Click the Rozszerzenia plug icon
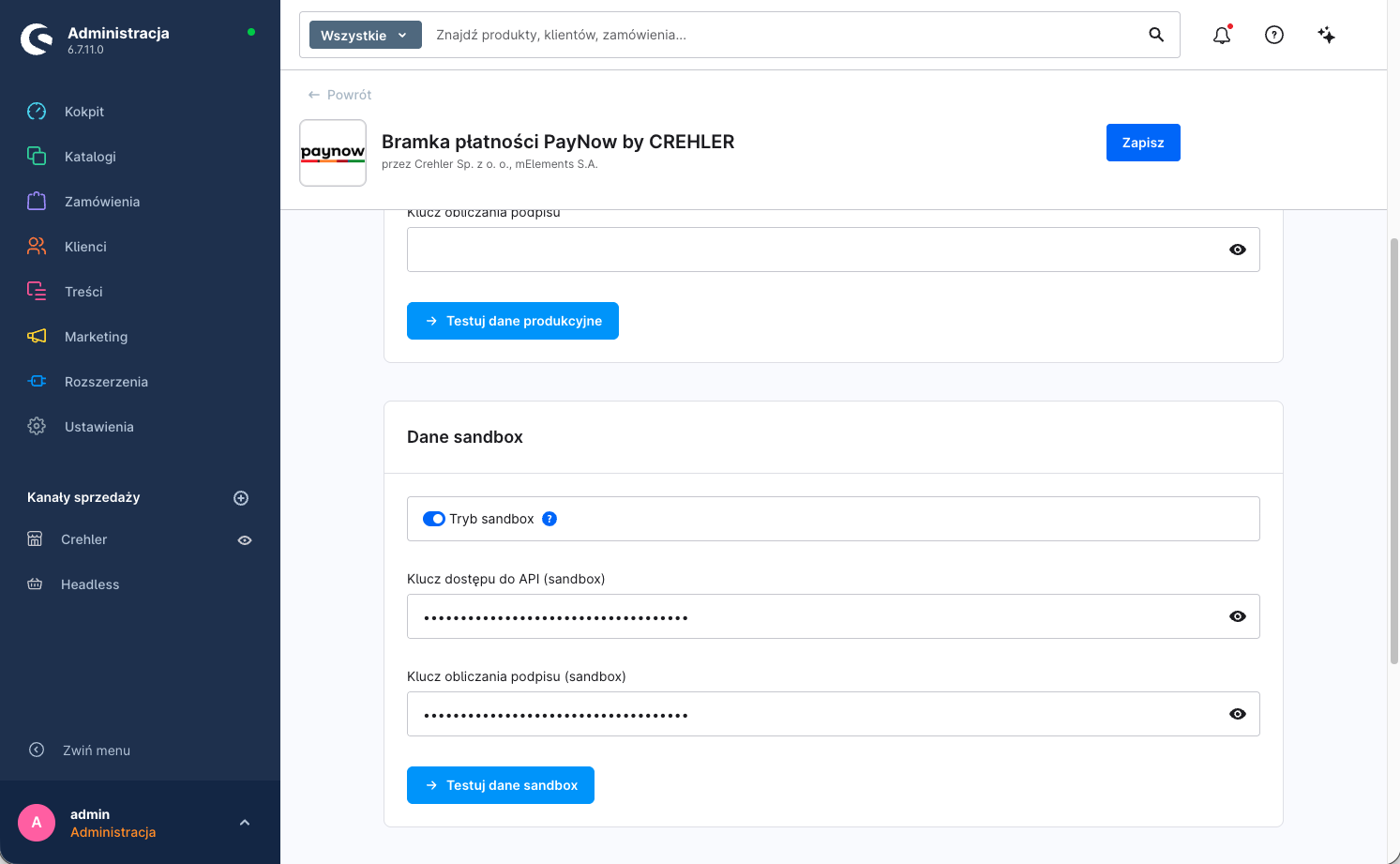1400x864 pixels. (x=37, y=382)
